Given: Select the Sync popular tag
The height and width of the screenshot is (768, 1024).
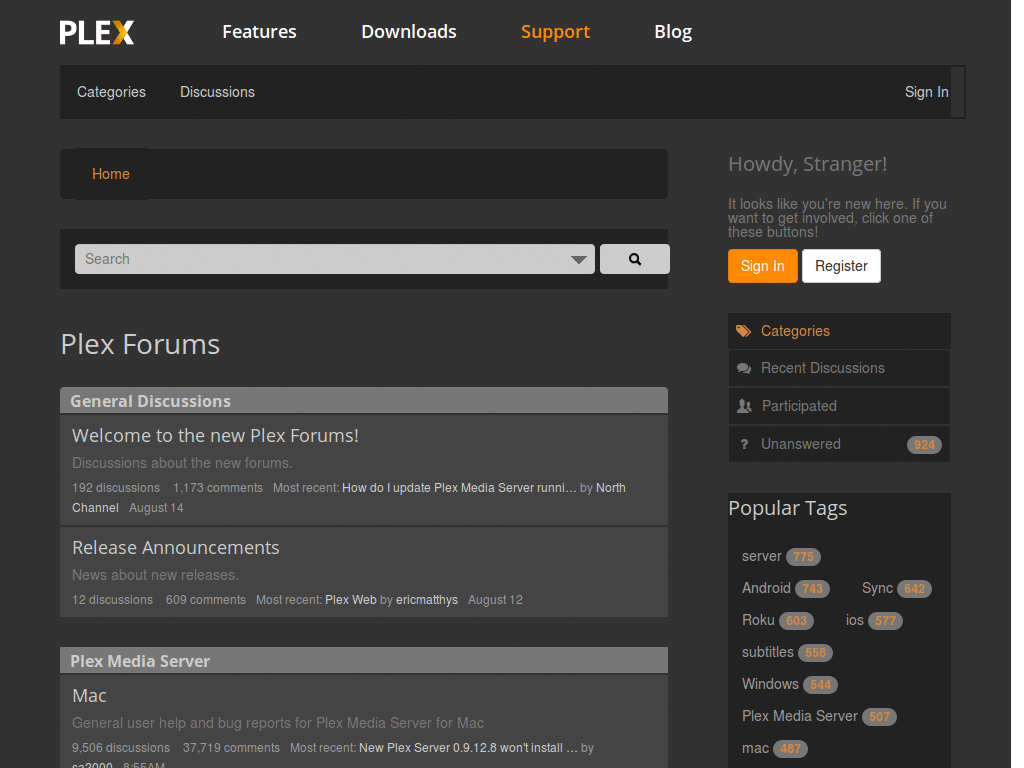Looking at the screenshot, I should coord(877,588).
